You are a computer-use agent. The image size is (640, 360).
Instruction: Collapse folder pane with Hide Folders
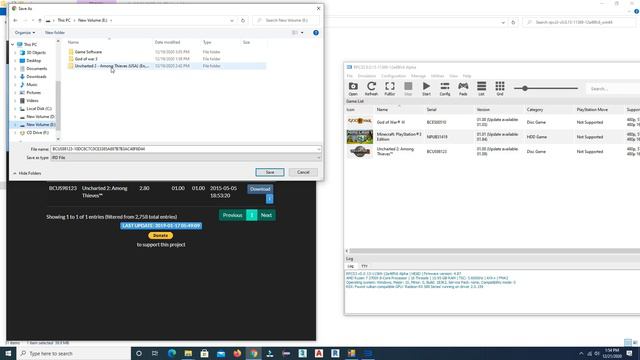[27, 173]
